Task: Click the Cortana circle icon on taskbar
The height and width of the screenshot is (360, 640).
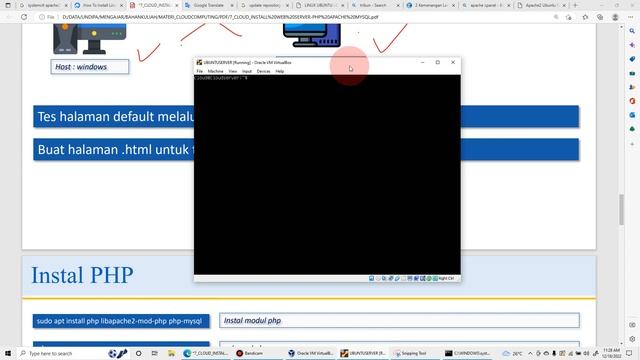Action: pos(138,353)
